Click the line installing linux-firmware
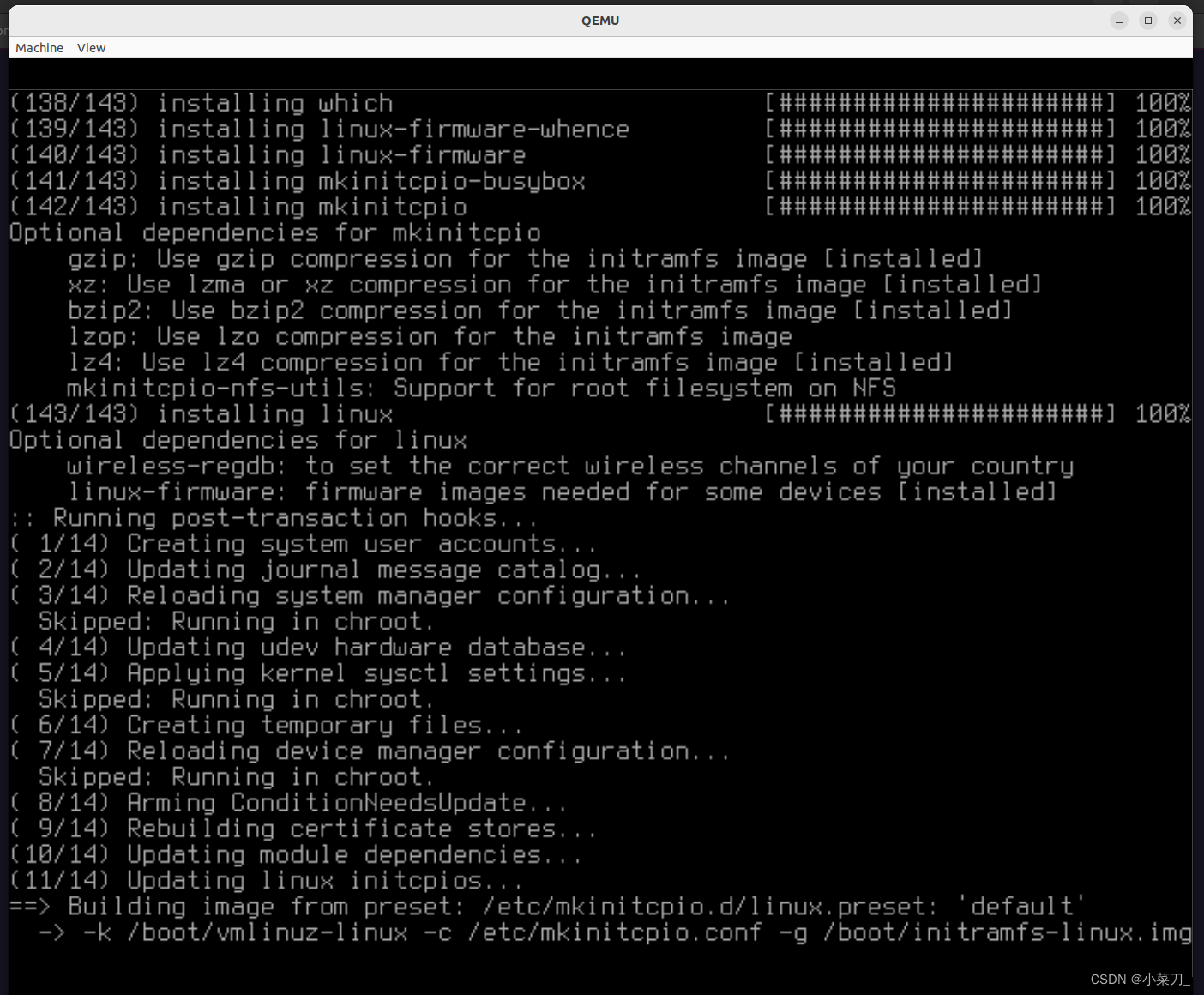Viewport: 1204px width, 995px height. click(x=266, y=155)
